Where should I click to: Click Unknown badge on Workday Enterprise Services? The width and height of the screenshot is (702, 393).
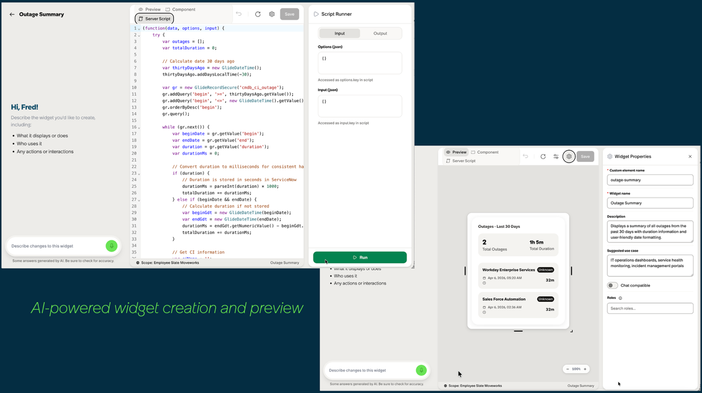click(x=545, y=270)
